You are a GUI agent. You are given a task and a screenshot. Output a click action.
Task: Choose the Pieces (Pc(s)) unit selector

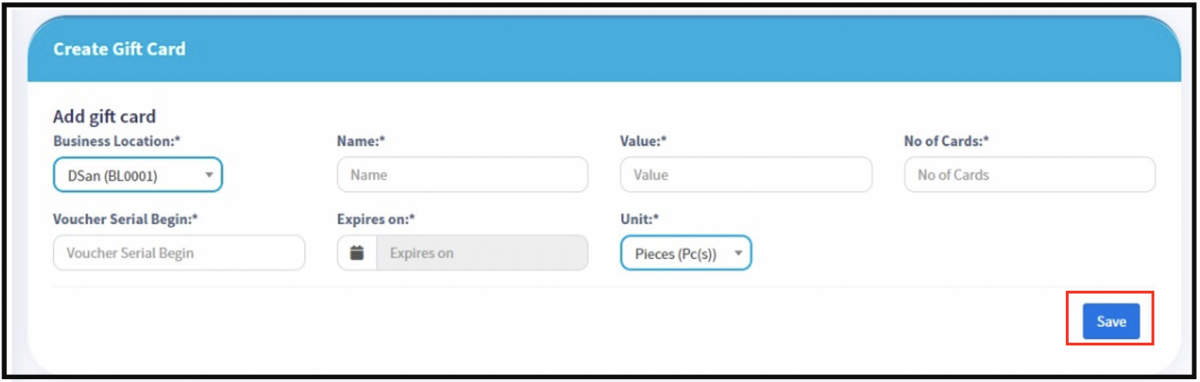point(686,253)
